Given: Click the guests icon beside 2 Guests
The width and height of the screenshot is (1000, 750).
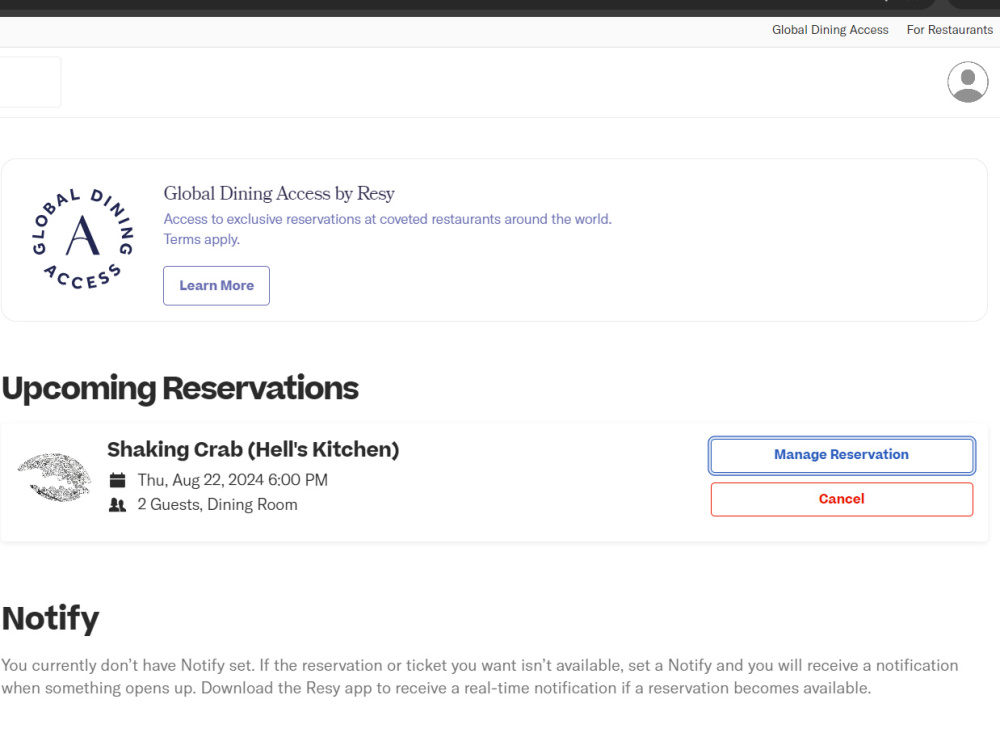Looking at the screenshot, I should (117, 505).
